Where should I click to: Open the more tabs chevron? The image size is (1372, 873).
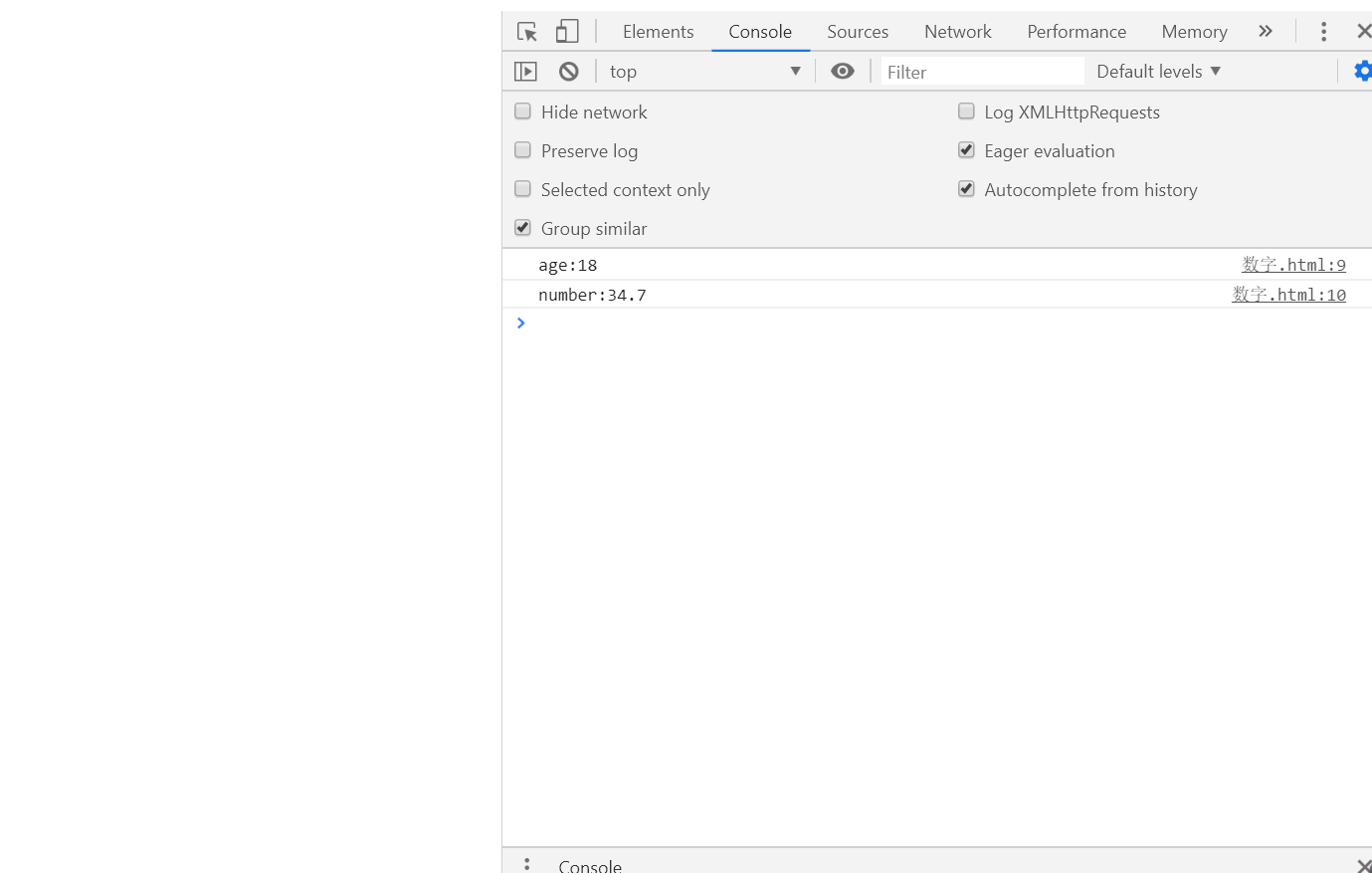coord(1266,31)
